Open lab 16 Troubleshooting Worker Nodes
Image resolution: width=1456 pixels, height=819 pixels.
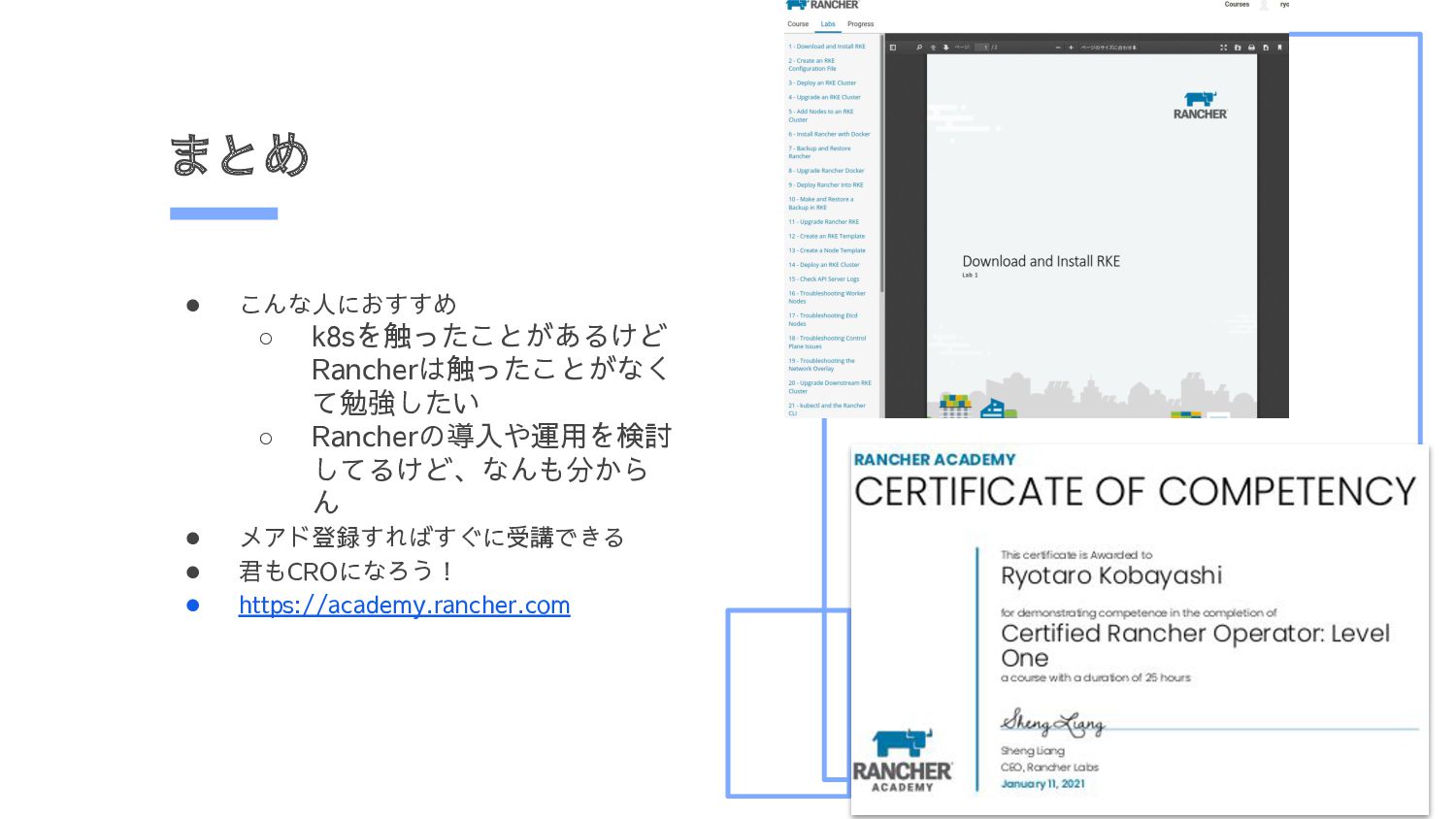827,297
